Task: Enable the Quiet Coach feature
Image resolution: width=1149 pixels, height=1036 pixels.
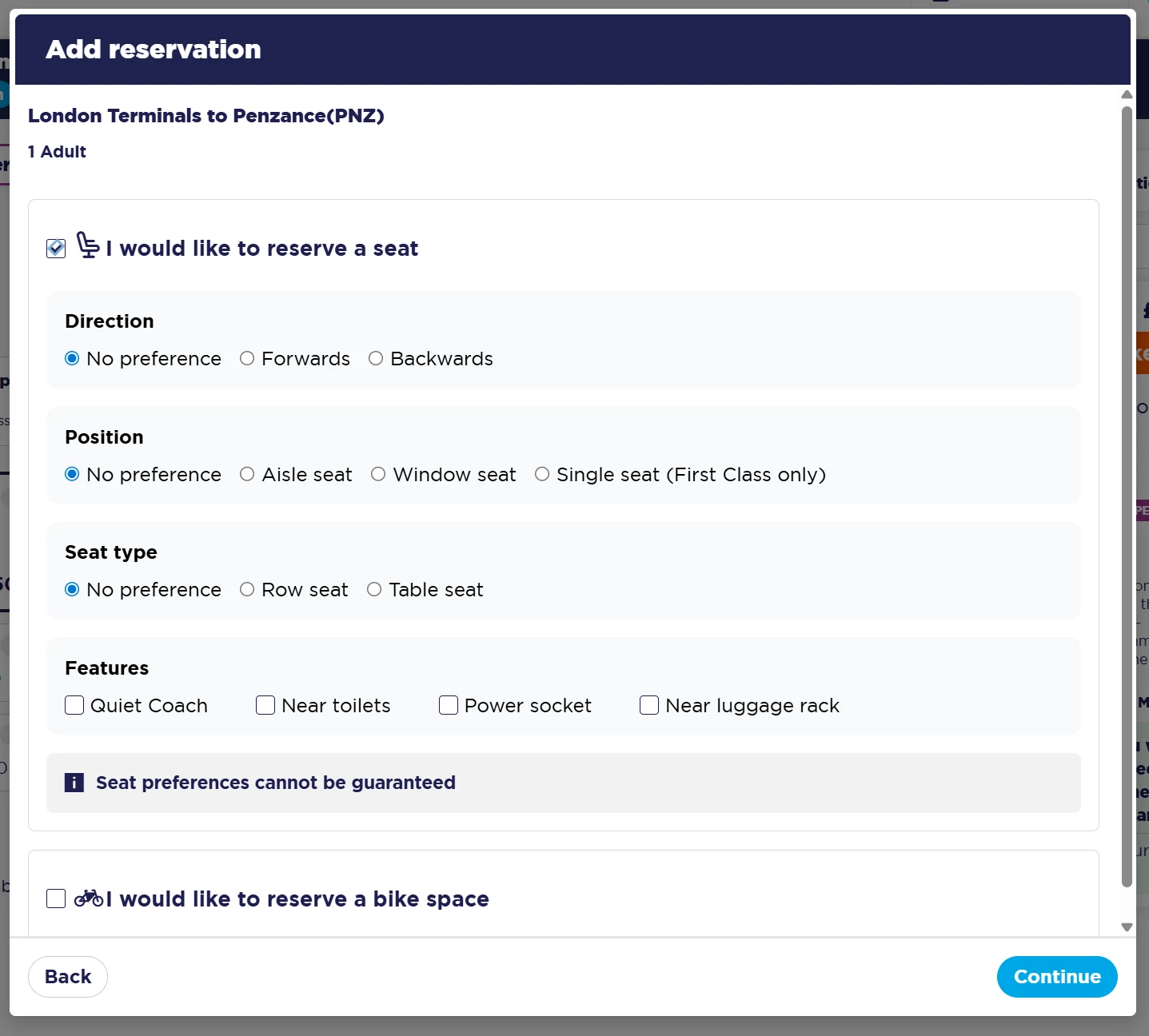Action: (x=74, y=705)
